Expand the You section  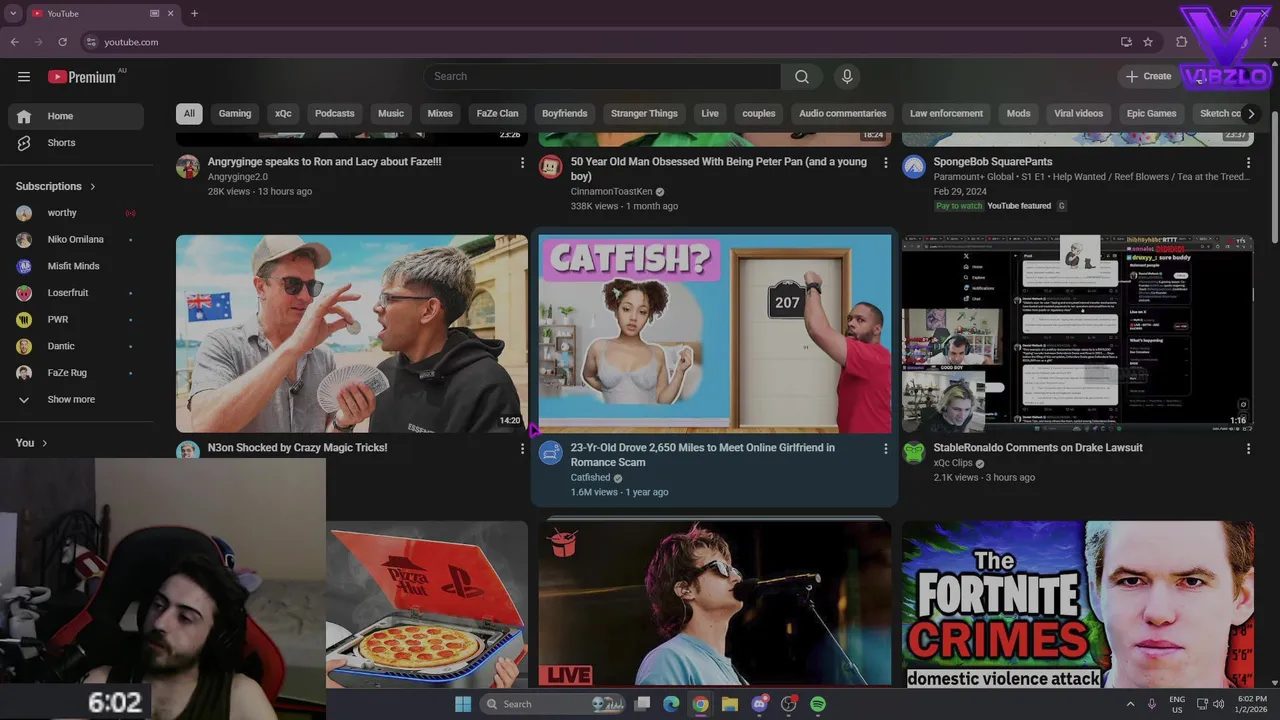(x=32, y=443)
